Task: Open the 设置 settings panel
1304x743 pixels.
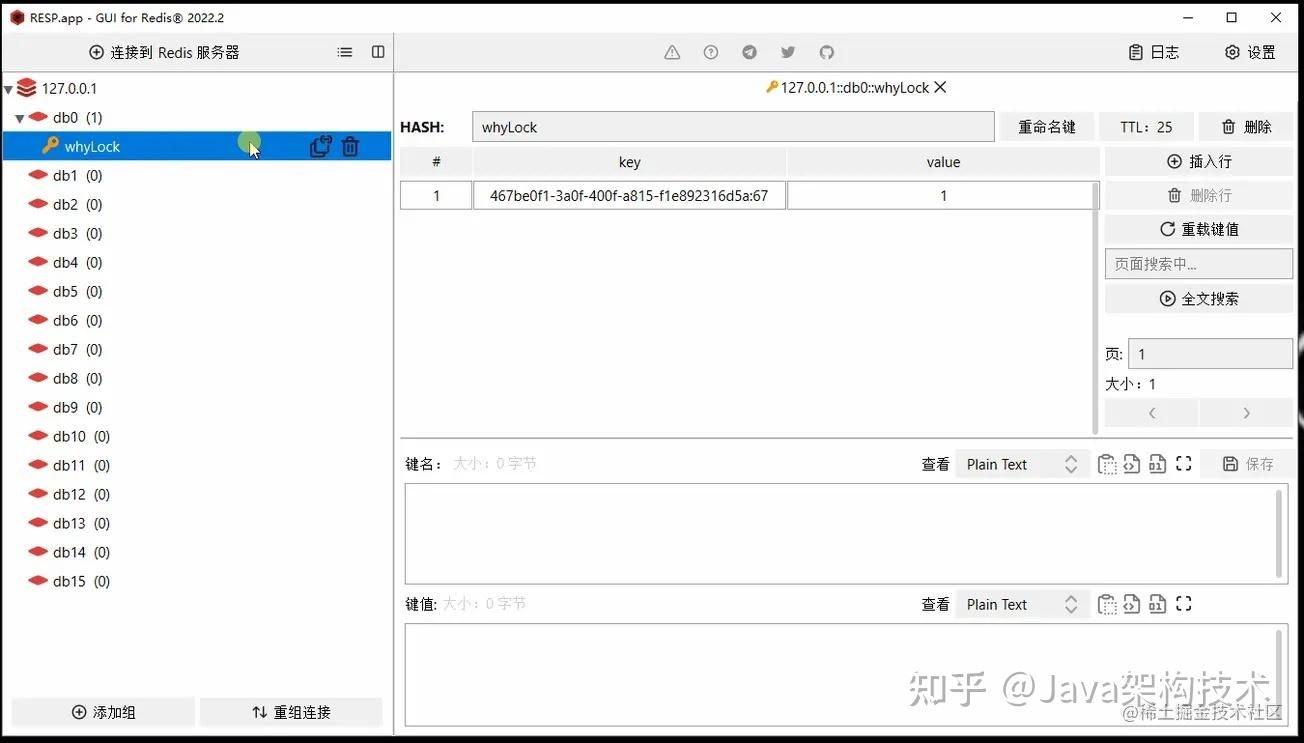Action: [x=1249, y=52]
